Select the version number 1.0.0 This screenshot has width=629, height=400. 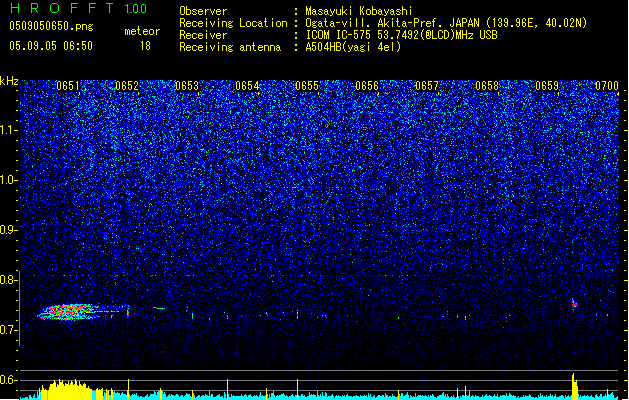click(135, 9)
